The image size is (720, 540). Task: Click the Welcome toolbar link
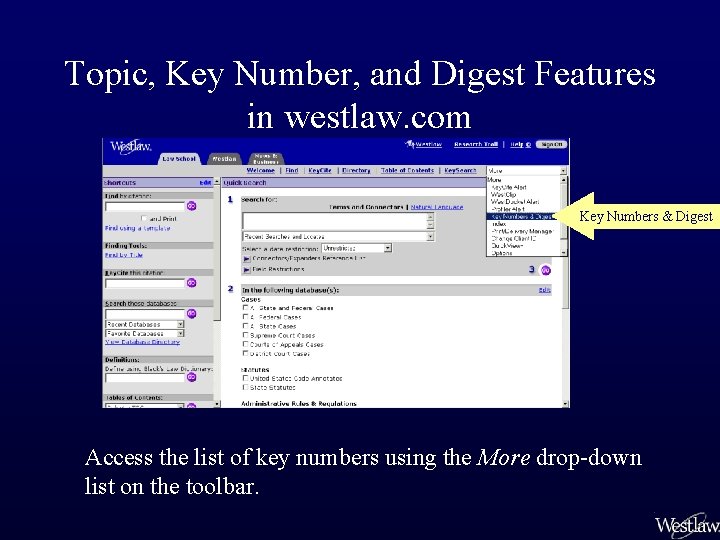[x=260, y=170]
